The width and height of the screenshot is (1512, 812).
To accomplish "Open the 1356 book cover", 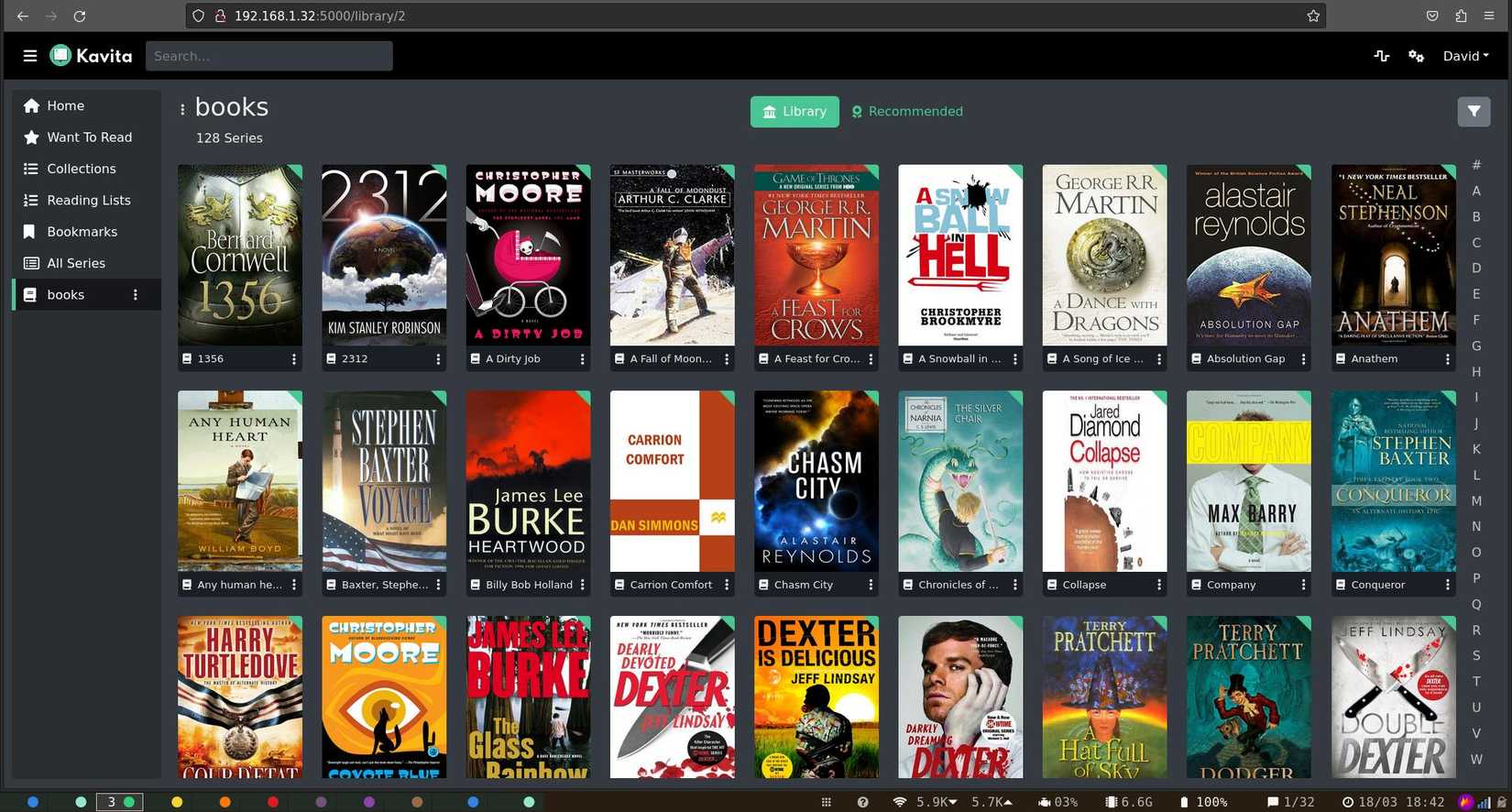I will 240,255.
